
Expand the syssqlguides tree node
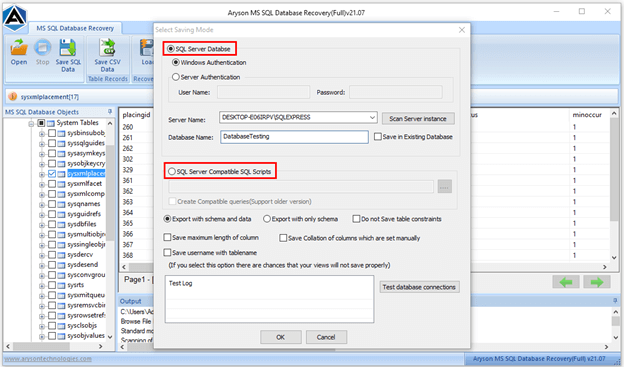(41, 144)
